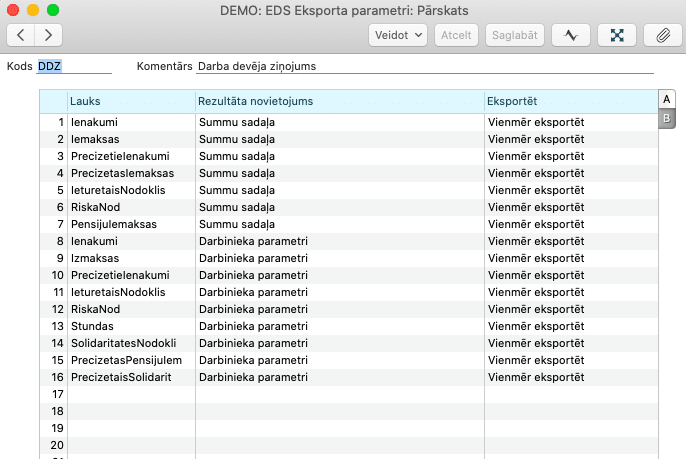Viewport: 686px width, 459px height.
Task: Click the activity pulse icon button
Action: coord(571,35)
